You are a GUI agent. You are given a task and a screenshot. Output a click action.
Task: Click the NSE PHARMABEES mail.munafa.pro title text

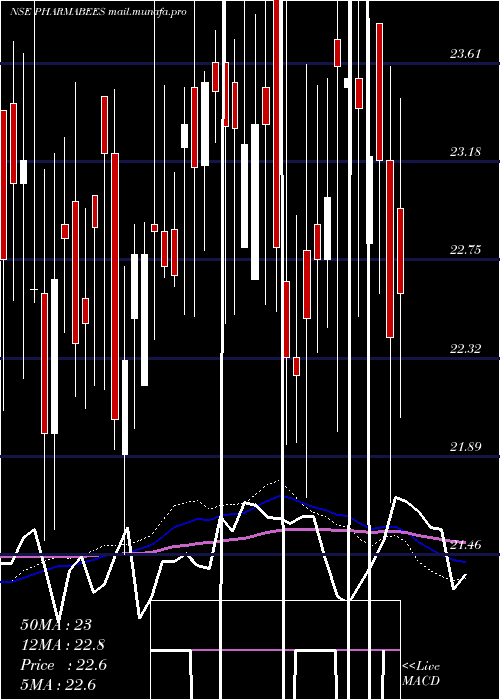pyautogui.click(x=98, y=12)
